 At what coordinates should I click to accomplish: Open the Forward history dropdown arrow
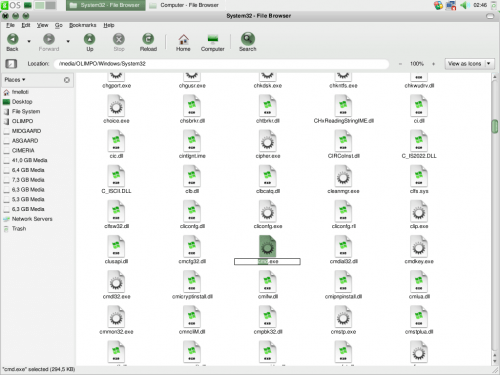point(68,41)
